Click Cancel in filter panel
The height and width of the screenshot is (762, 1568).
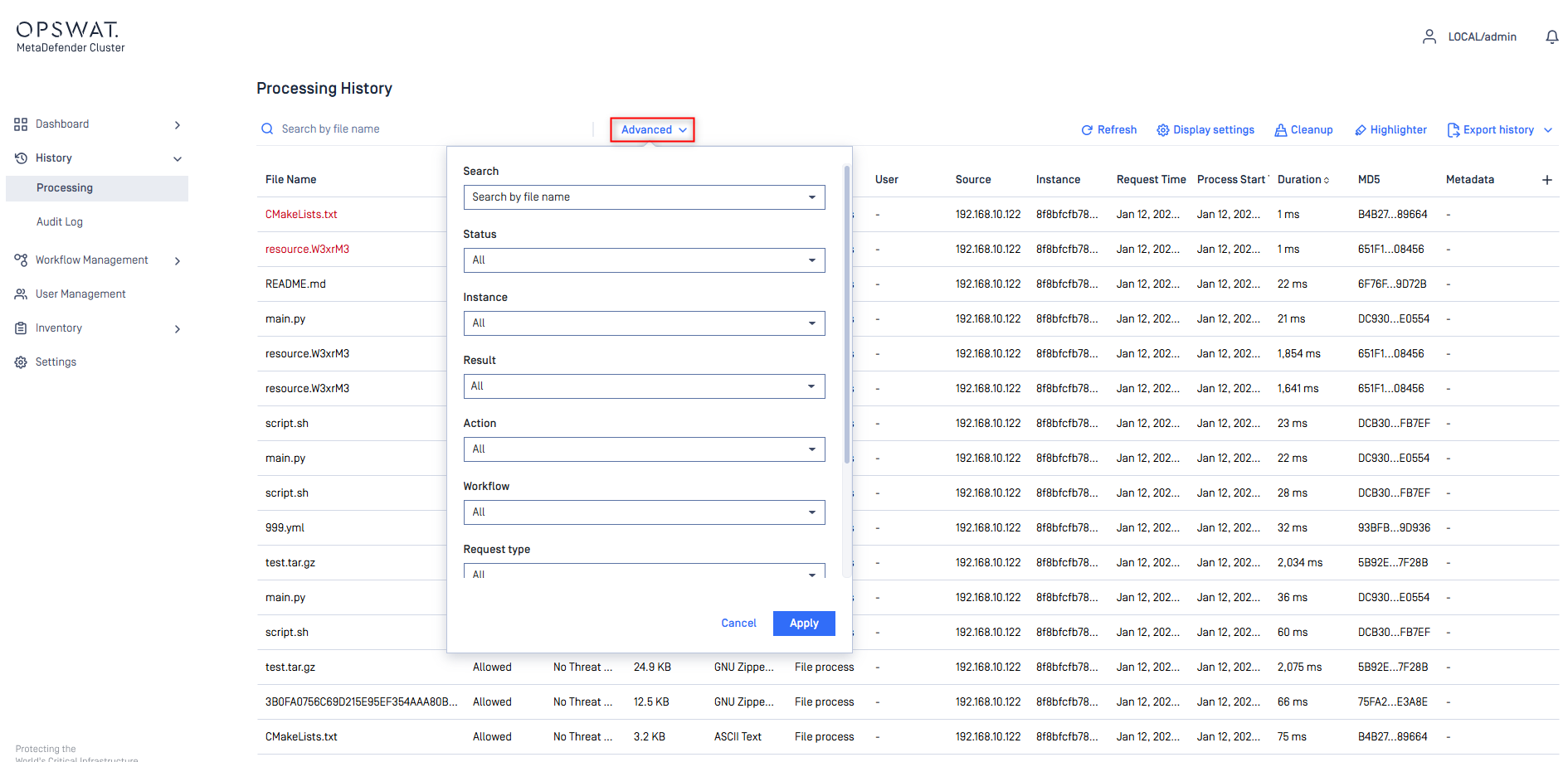tap(738, 624)
